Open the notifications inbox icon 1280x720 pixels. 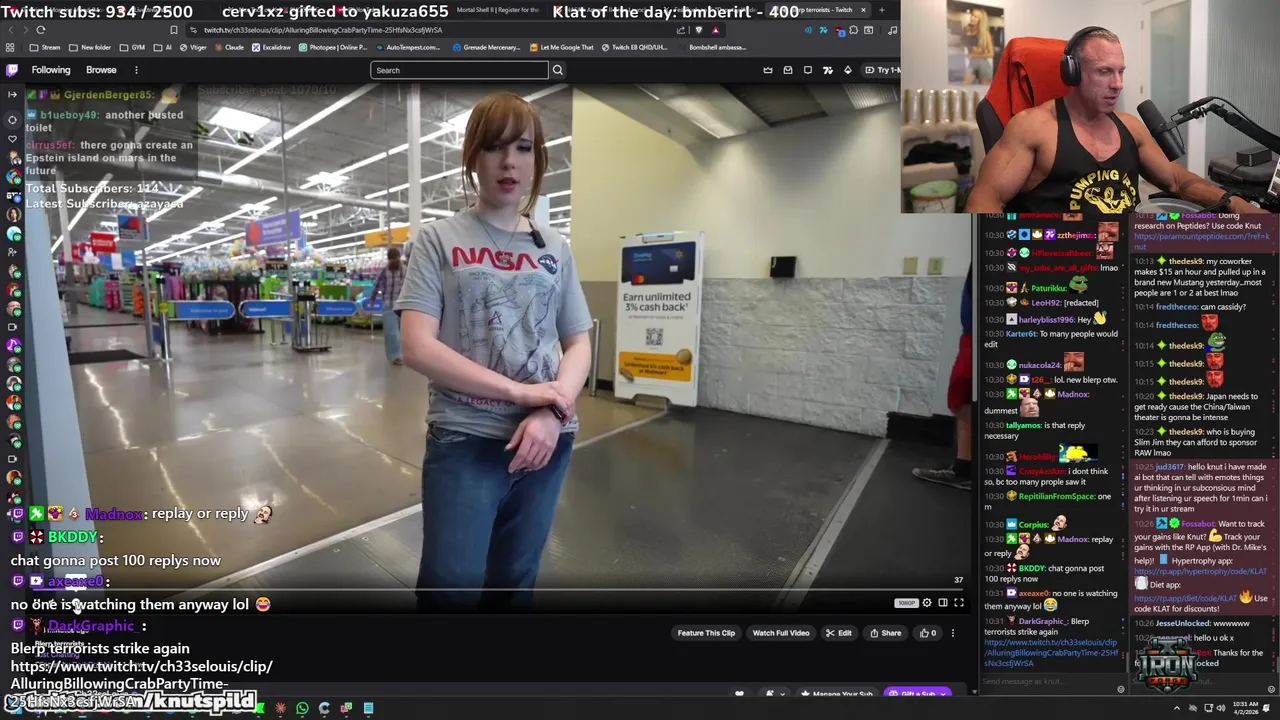pos(788,70)
